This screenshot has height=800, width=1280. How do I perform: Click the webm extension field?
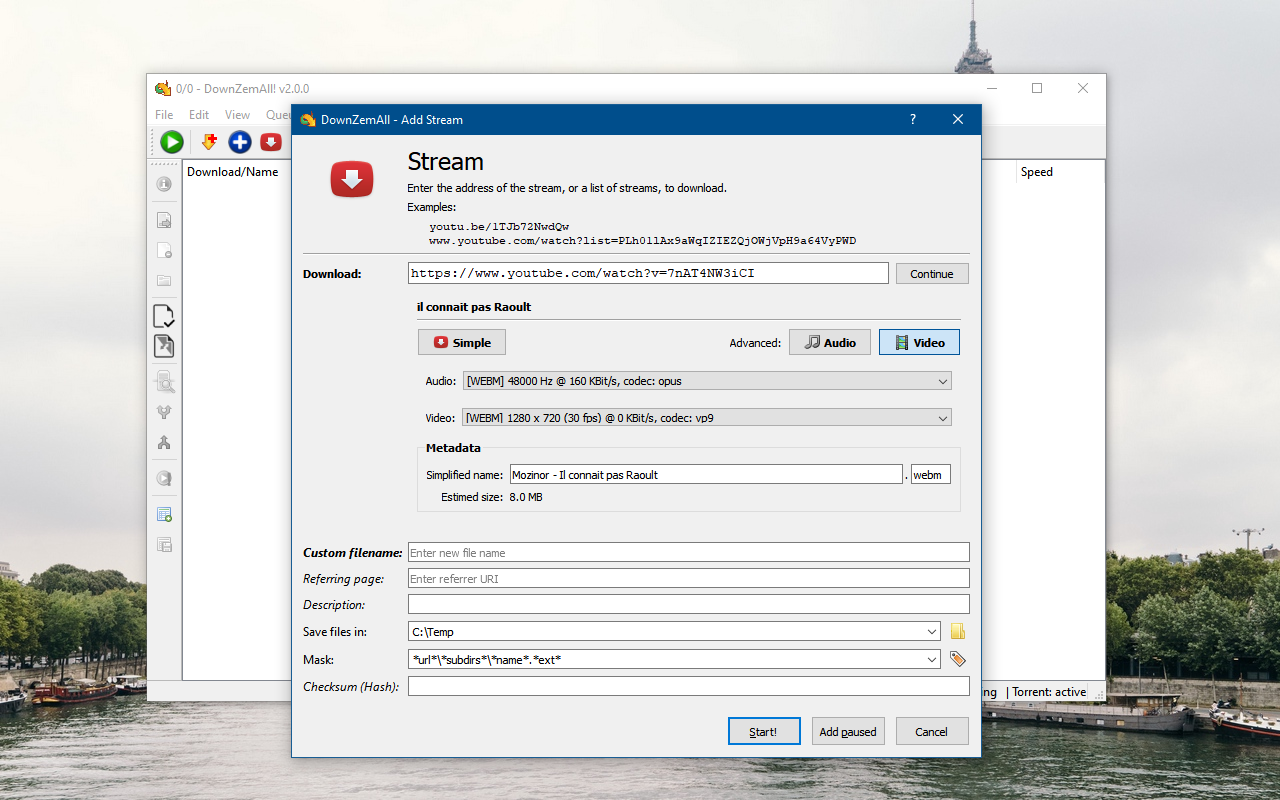tap(930, 474)
